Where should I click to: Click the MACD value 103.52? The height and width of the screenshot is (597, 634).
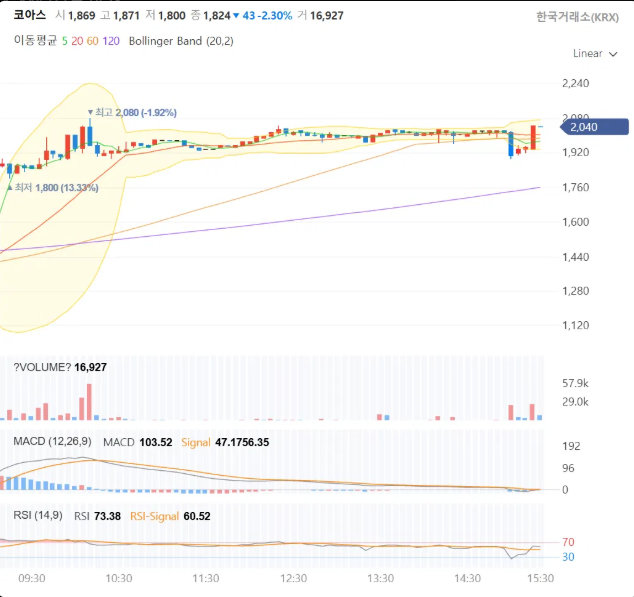pyautogui.click(x=156, y=442)
